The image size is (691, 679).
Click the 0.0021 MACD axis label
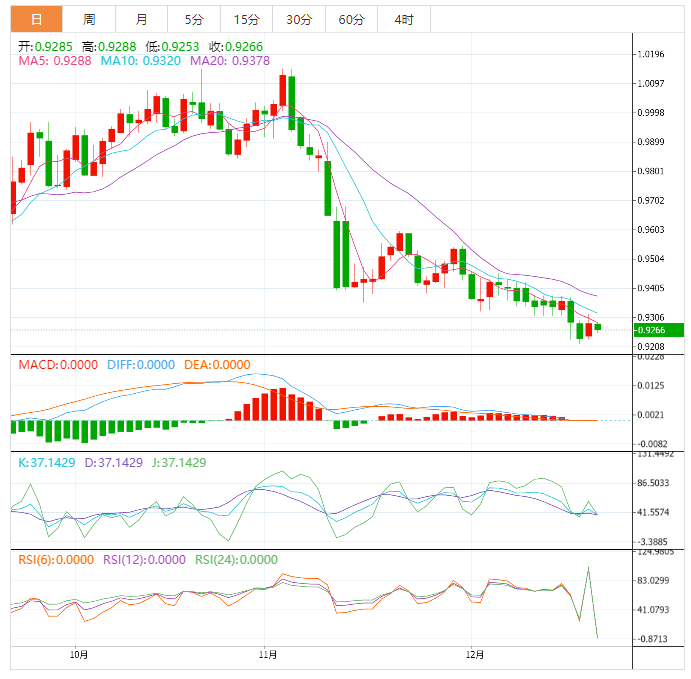(651, 415)
